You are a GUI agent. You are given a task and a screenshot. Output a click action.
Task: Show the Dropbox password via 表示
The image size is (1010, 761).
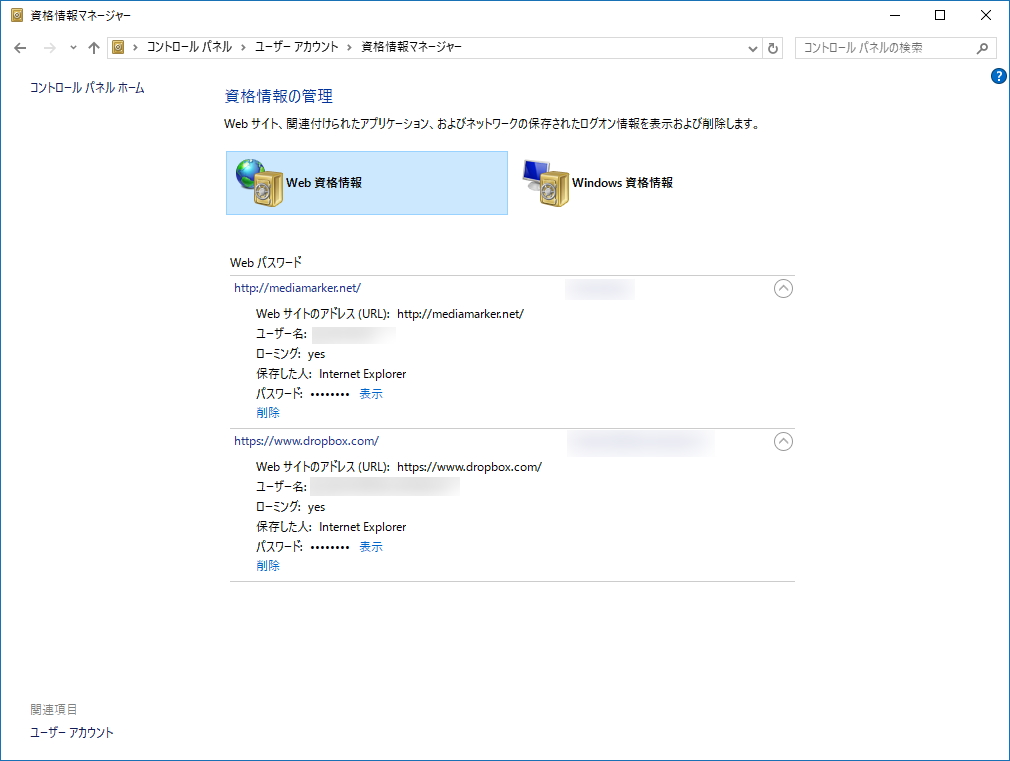(x=370, y=546)
